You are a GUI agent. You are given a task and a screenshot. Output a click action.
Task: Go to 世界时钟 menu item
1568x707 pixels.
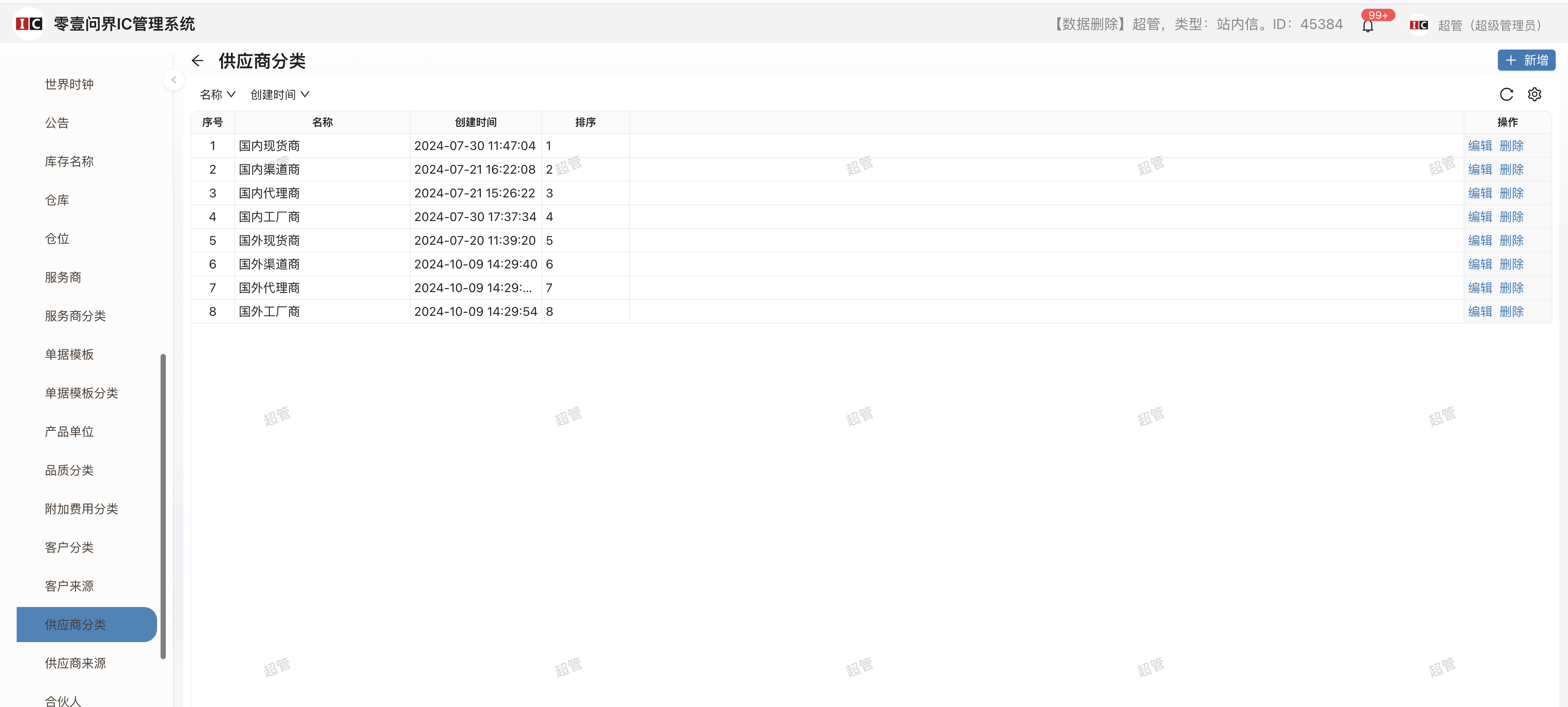[69, 85]
